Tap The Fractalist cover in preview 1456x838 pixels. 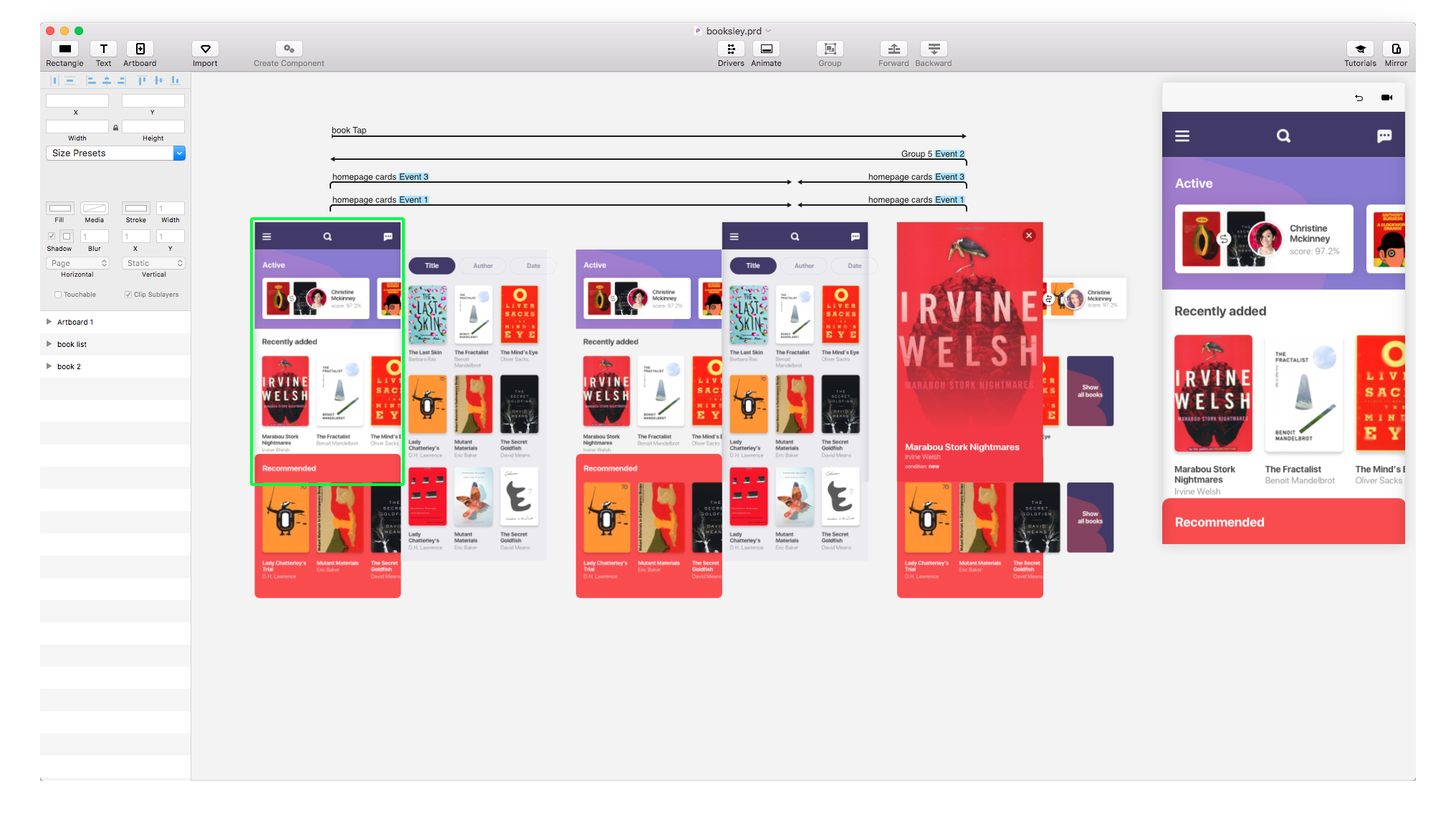tap(1303, 394)
